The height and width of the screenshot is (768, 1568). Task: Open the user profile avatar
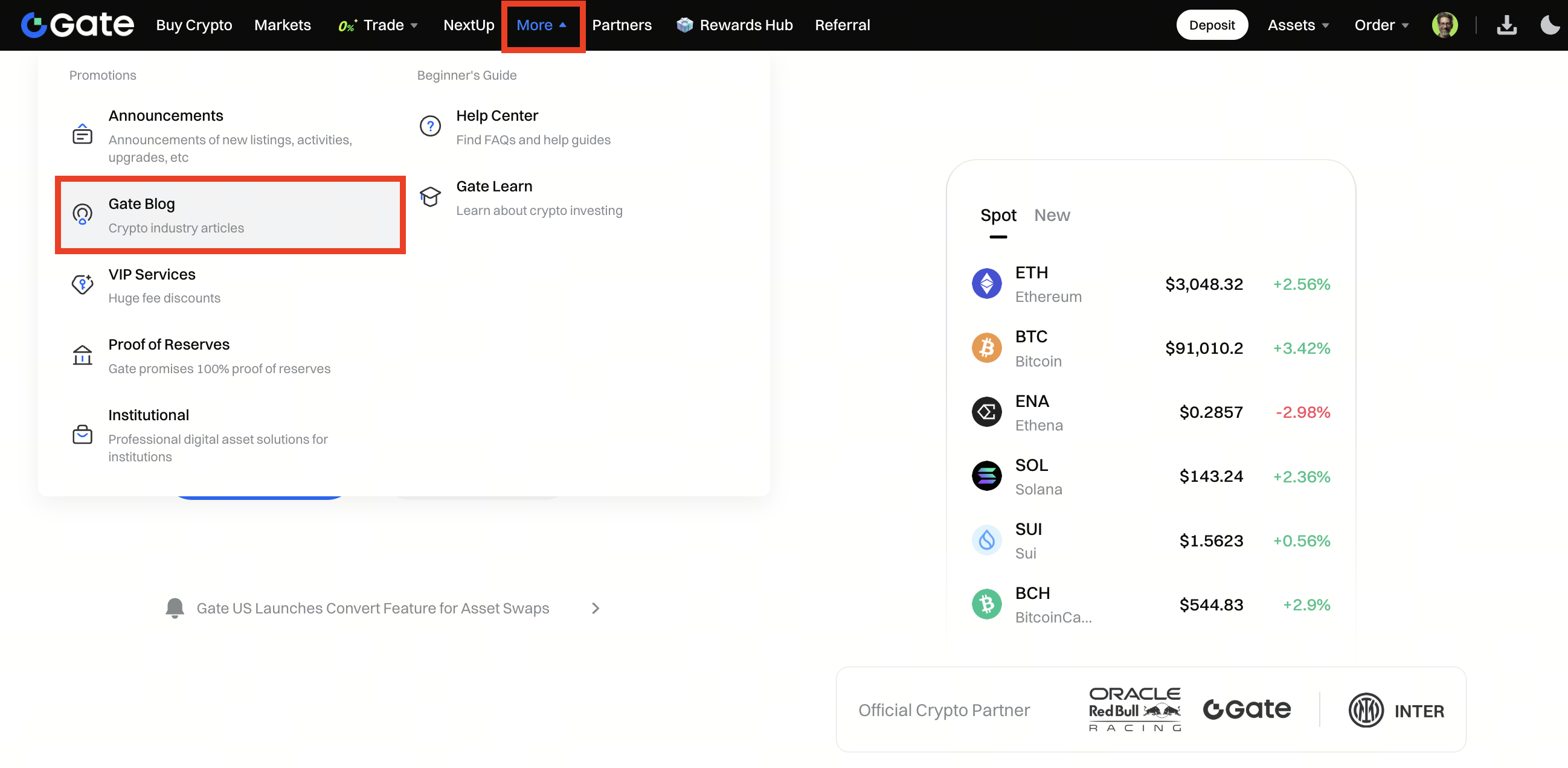click(1444, 25)
